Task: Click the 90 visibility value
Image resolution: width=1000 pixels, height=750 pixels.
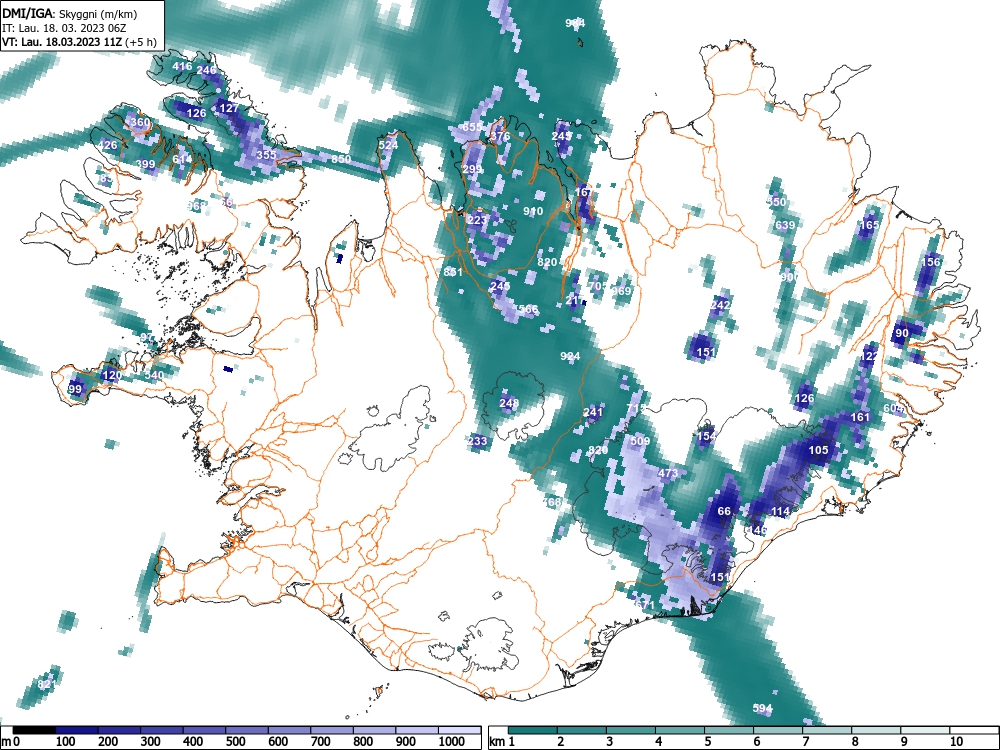Action: (902, 333)
